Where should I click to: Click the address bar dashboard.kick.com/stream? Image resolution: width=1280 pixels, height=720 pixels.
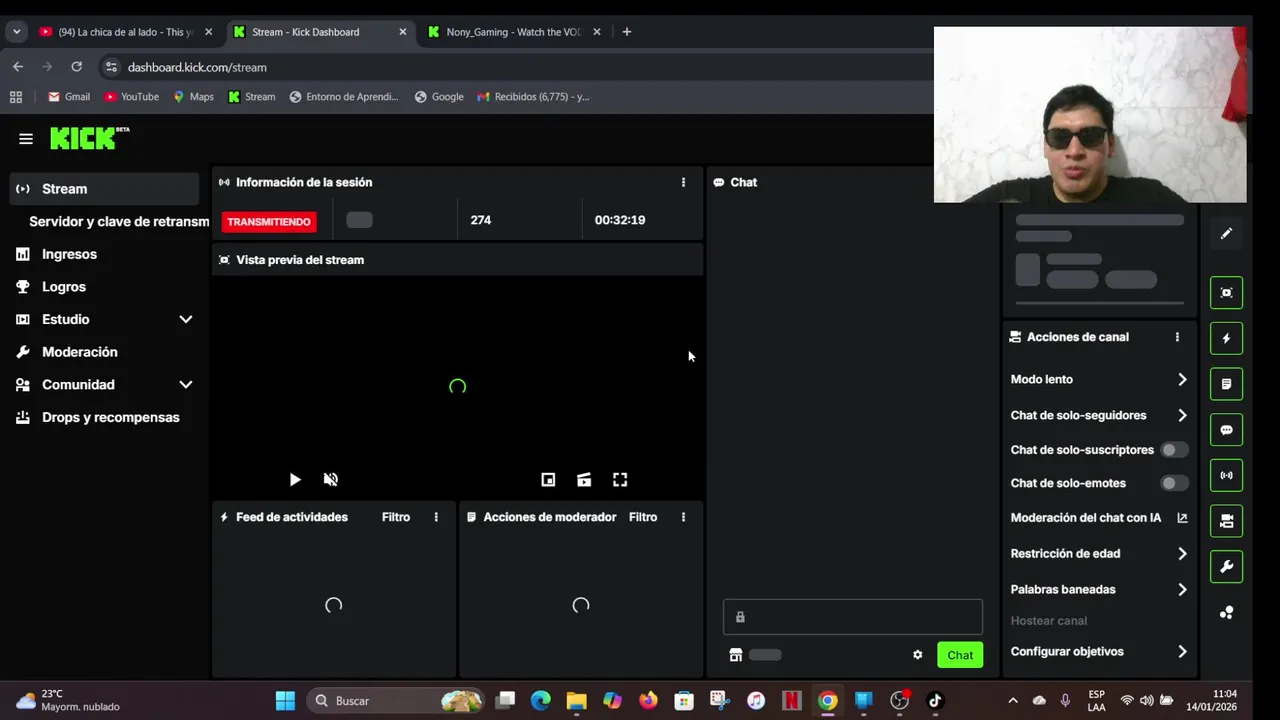197,67
